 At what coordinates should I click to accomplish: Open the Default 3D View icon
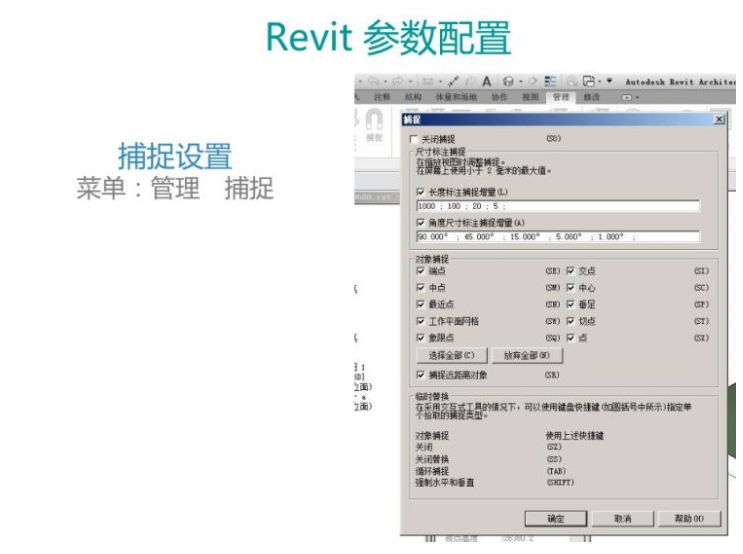point(508,82)
